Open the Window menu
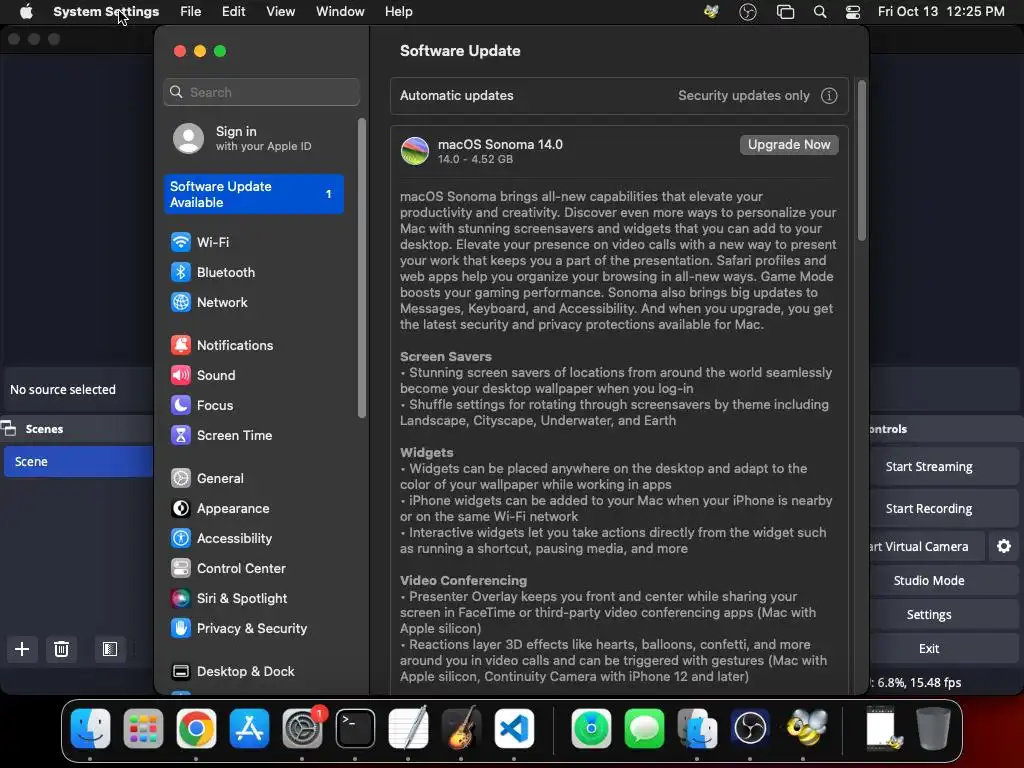 340,12
